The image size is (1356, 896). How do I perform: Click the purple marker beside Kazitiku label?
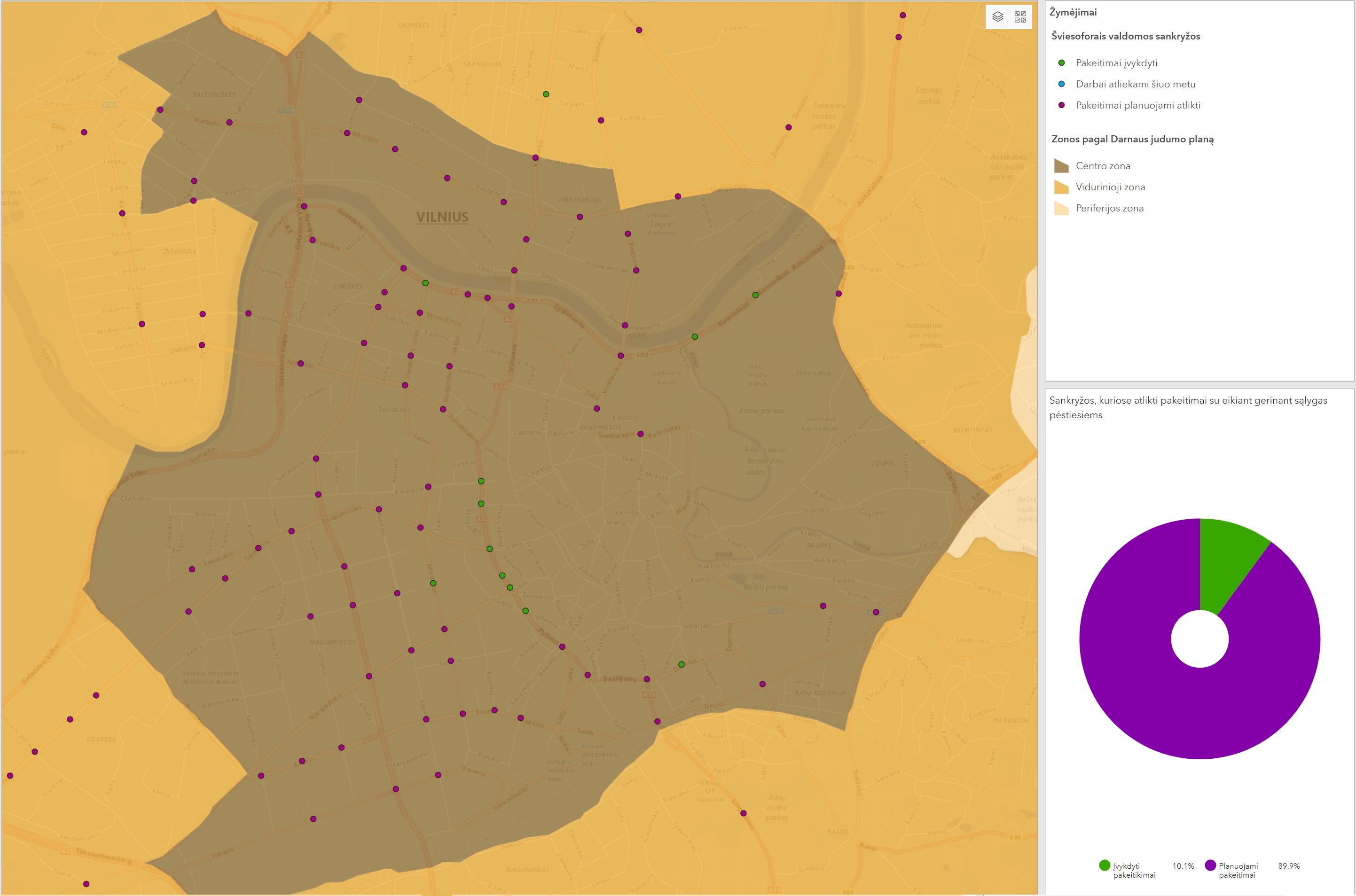pos(601,121)
